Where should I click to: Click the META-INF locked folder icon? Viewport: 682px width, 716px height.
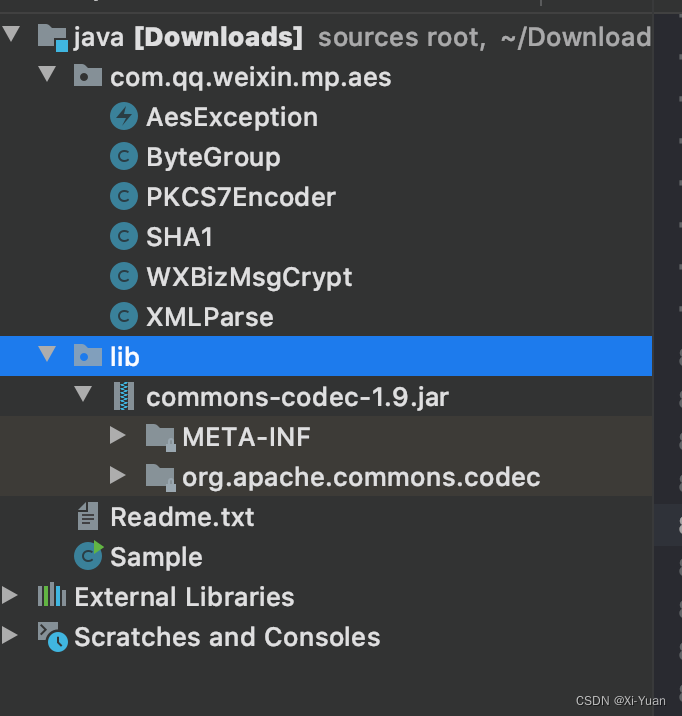[x=161, y=437]
